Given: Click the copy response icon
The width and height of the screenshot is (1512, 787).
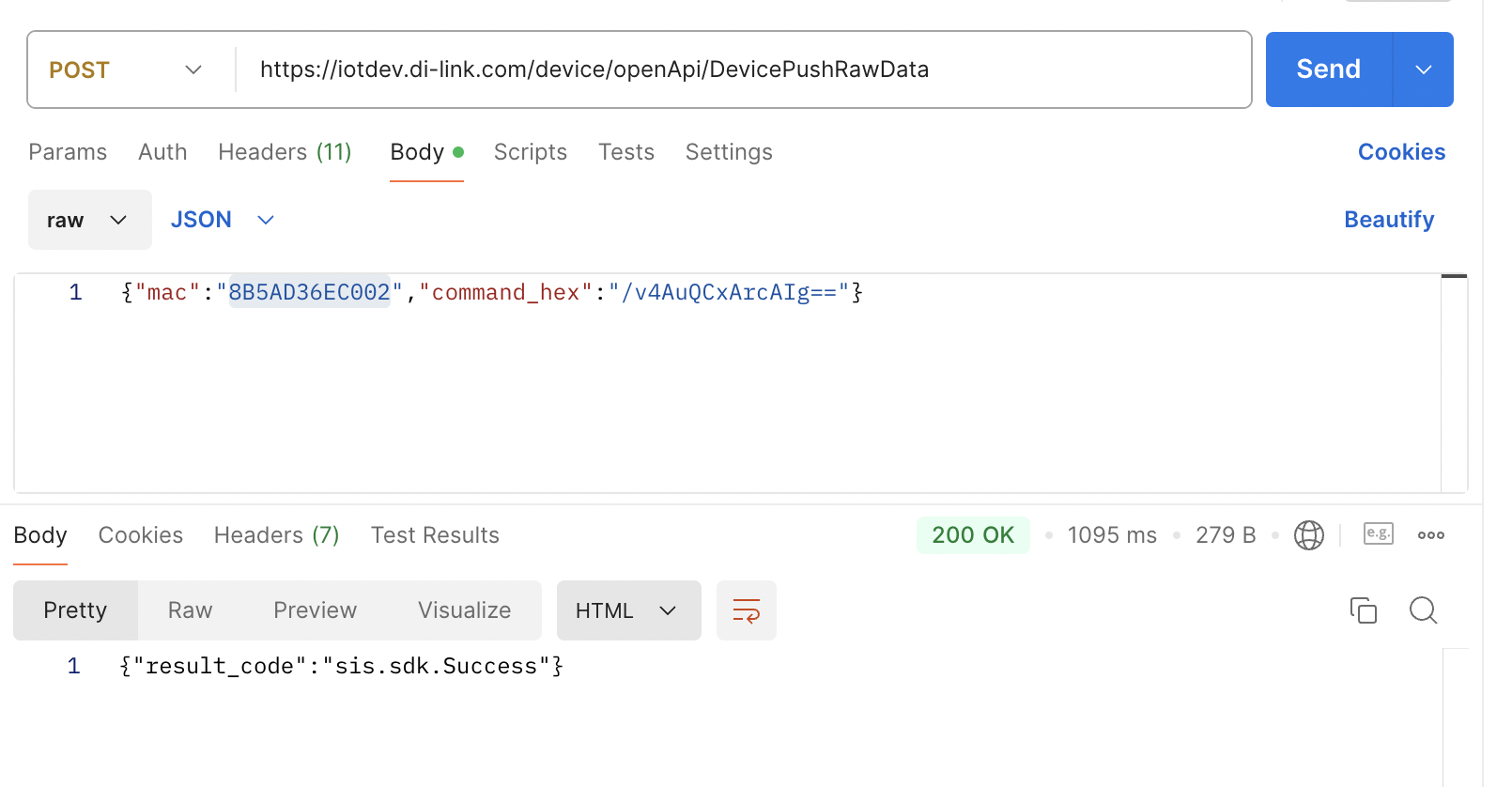Looking at the screenshot, I should coord(1364,610).
